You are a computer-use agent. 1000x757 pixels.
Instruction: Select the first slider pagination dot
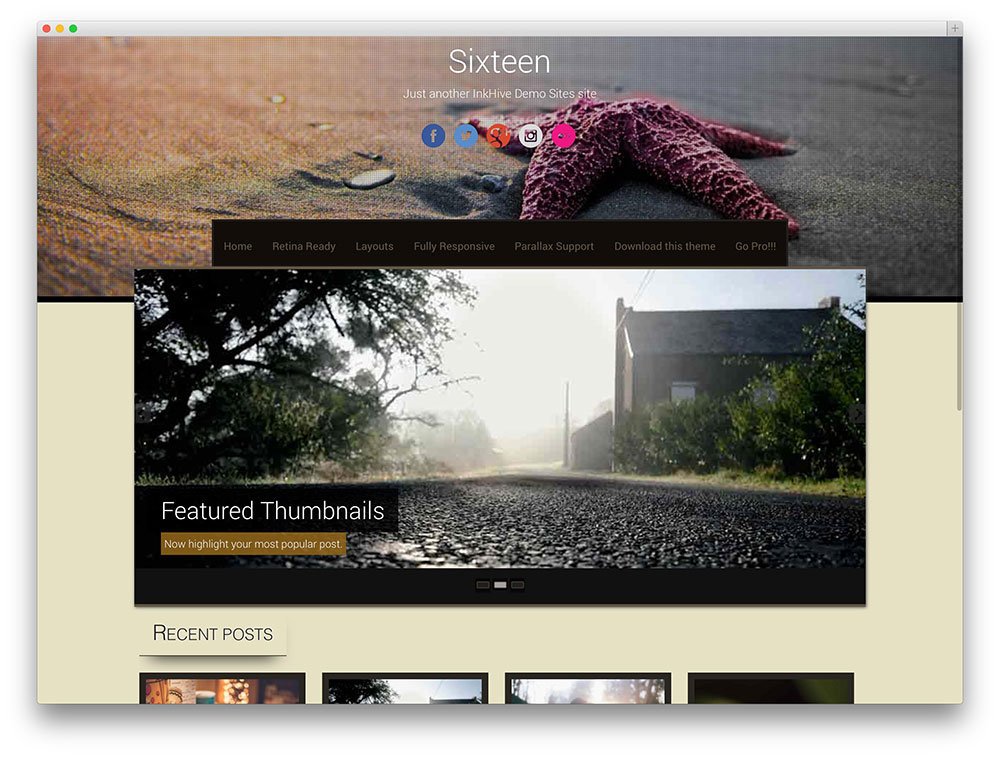coord(483,585)
